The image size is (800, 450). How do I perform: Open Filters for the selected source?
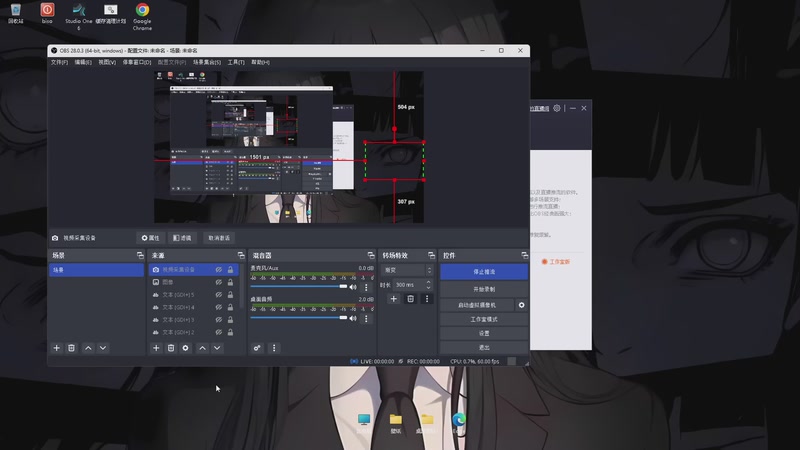[x=182, y=238]
